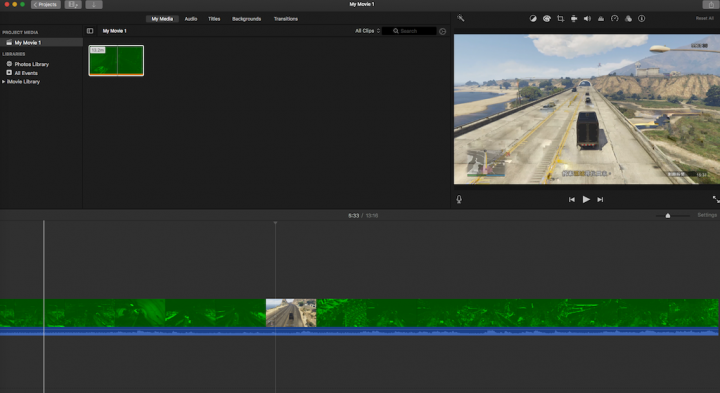Viewport: 720px width, 393px height.
Task: Click the Photos Library icon in sidebar
Action: (x=9, y=64)
